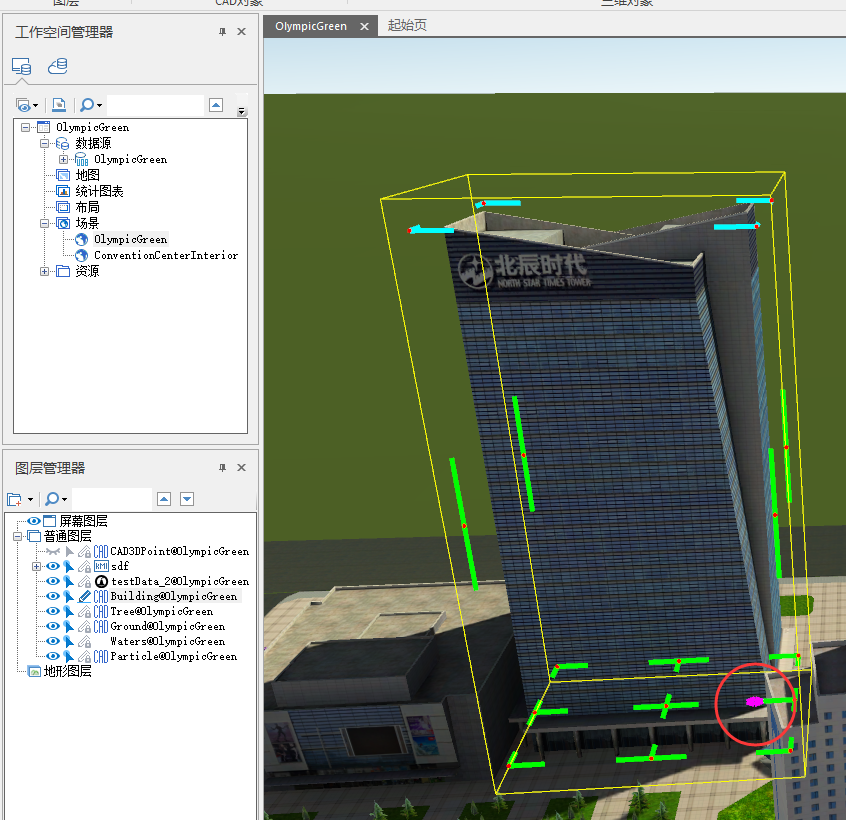This screenshot has height=820, width=846.
Task: Move layer up with up arrow button
Action: tap(164, 499)
